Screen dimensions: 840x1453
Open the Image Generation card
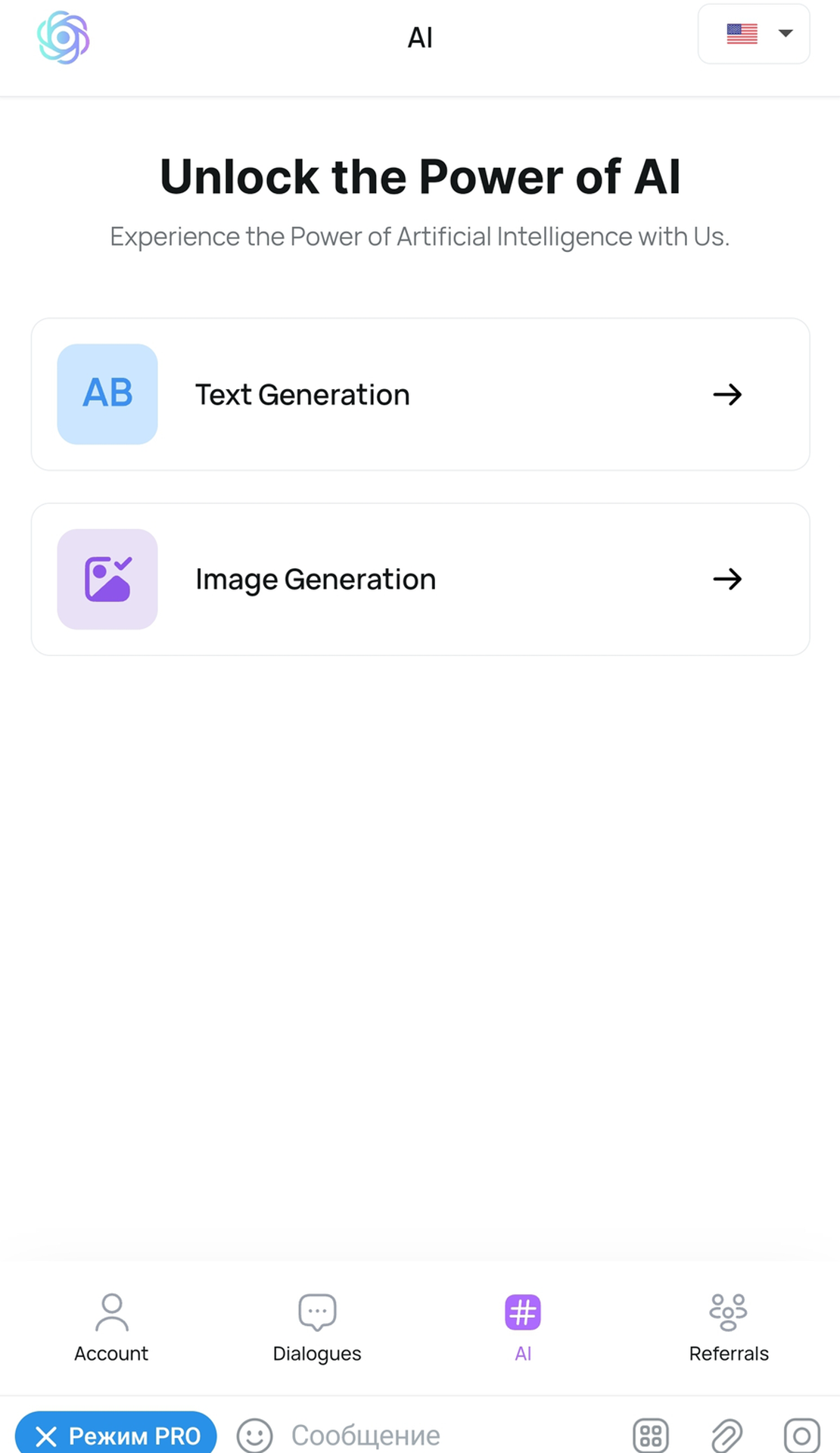point(421,579)
